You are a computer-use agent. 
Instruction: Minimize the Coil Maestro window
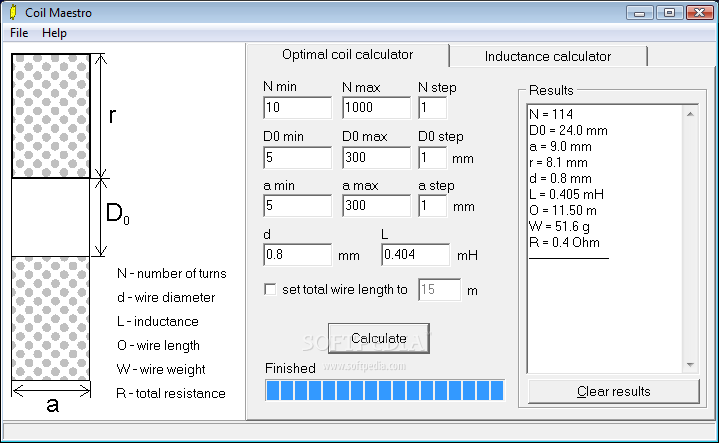click(x=640, y=12)
